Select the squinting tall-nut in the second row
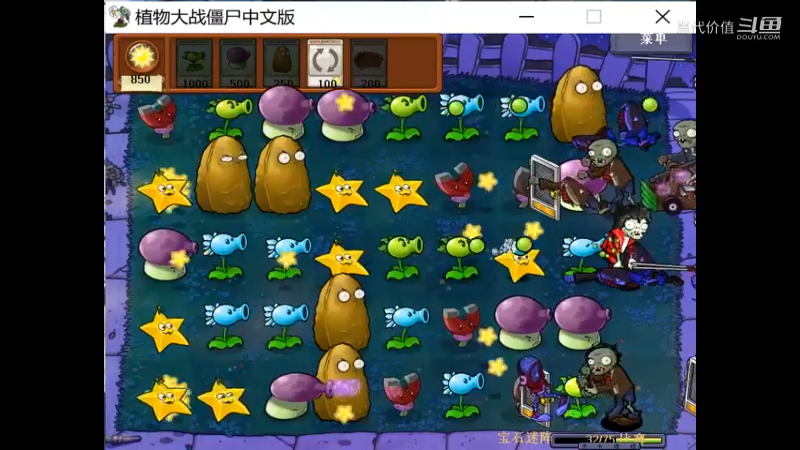800x450 pixels. click(224, 174)
